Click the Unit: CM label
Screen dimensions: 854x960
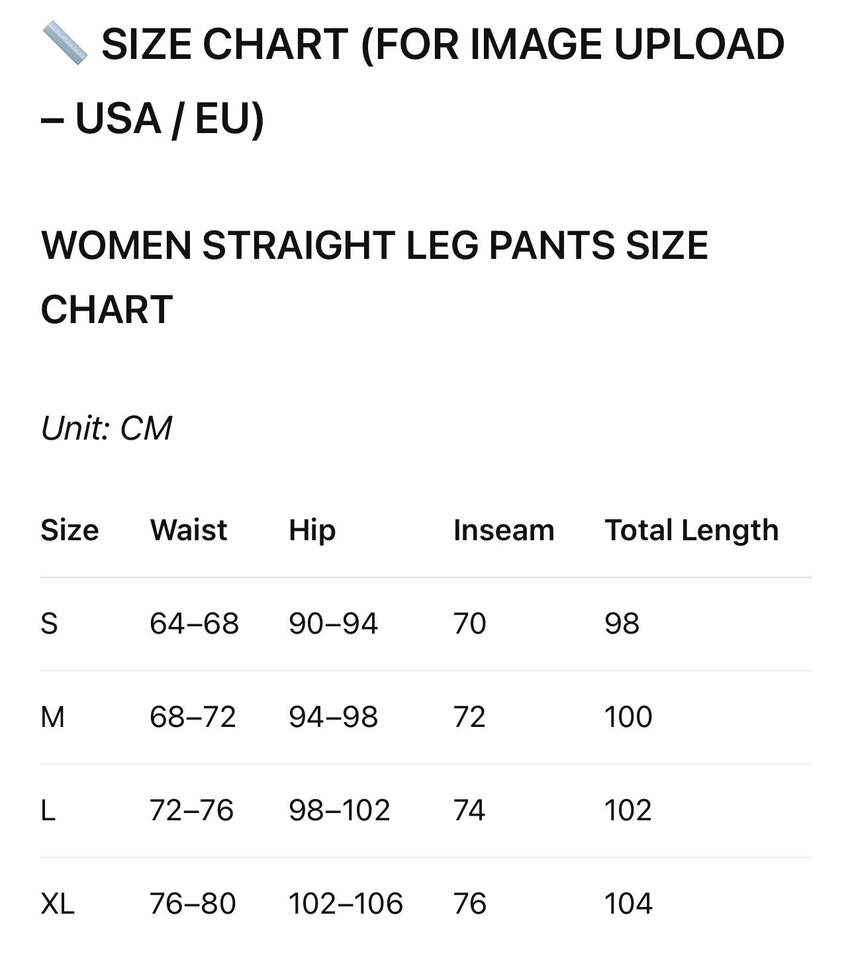tap(106, 429)
